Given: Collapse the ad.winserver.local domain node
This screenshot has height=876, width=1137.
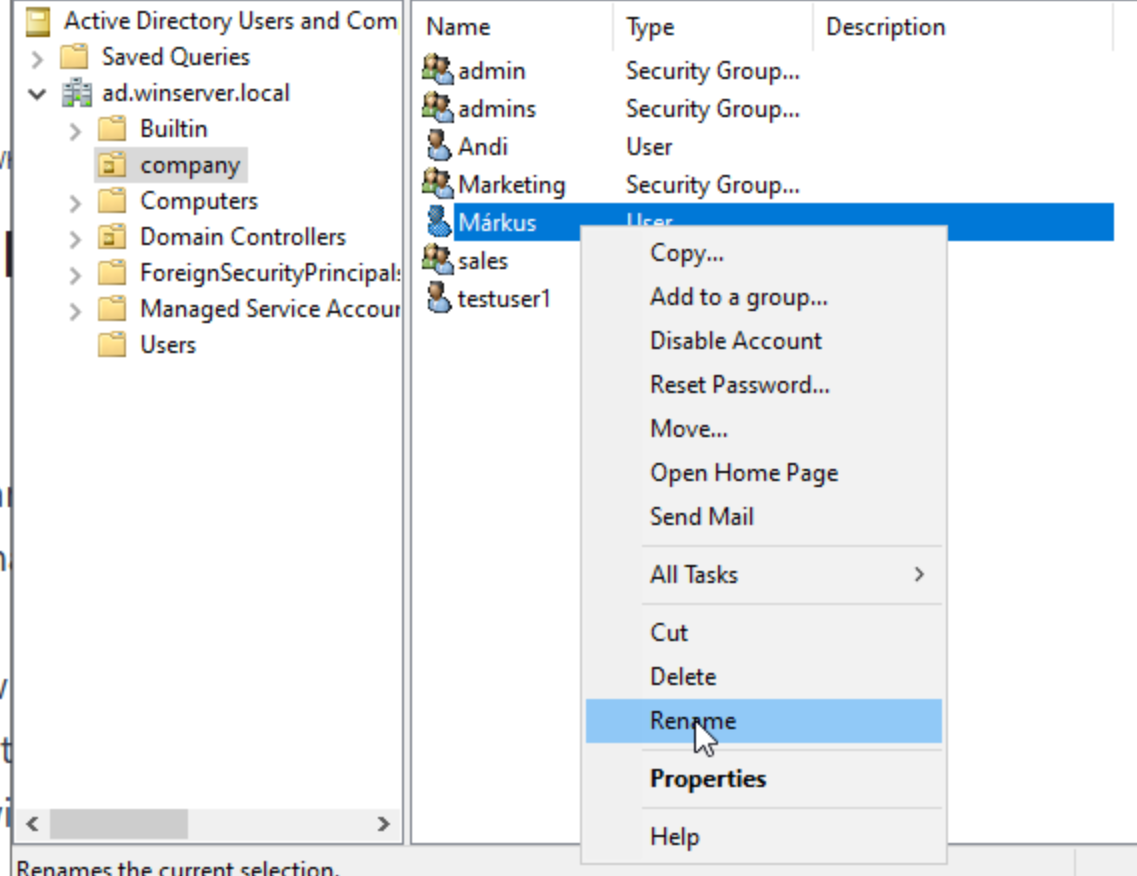Looking at the screenshot, I should (x=38, y=94).
